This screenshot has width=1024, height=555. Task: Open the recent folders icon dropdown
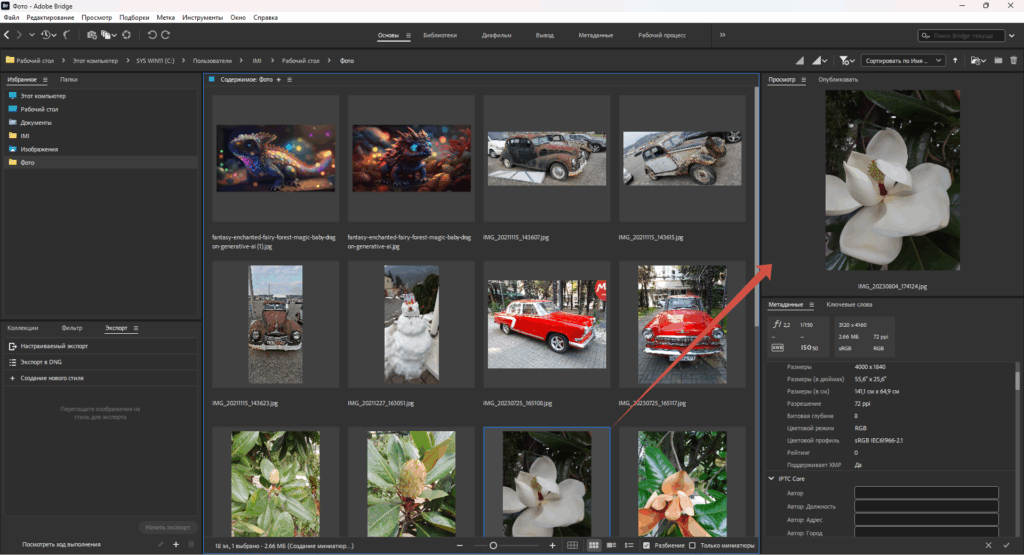(978, 61)
